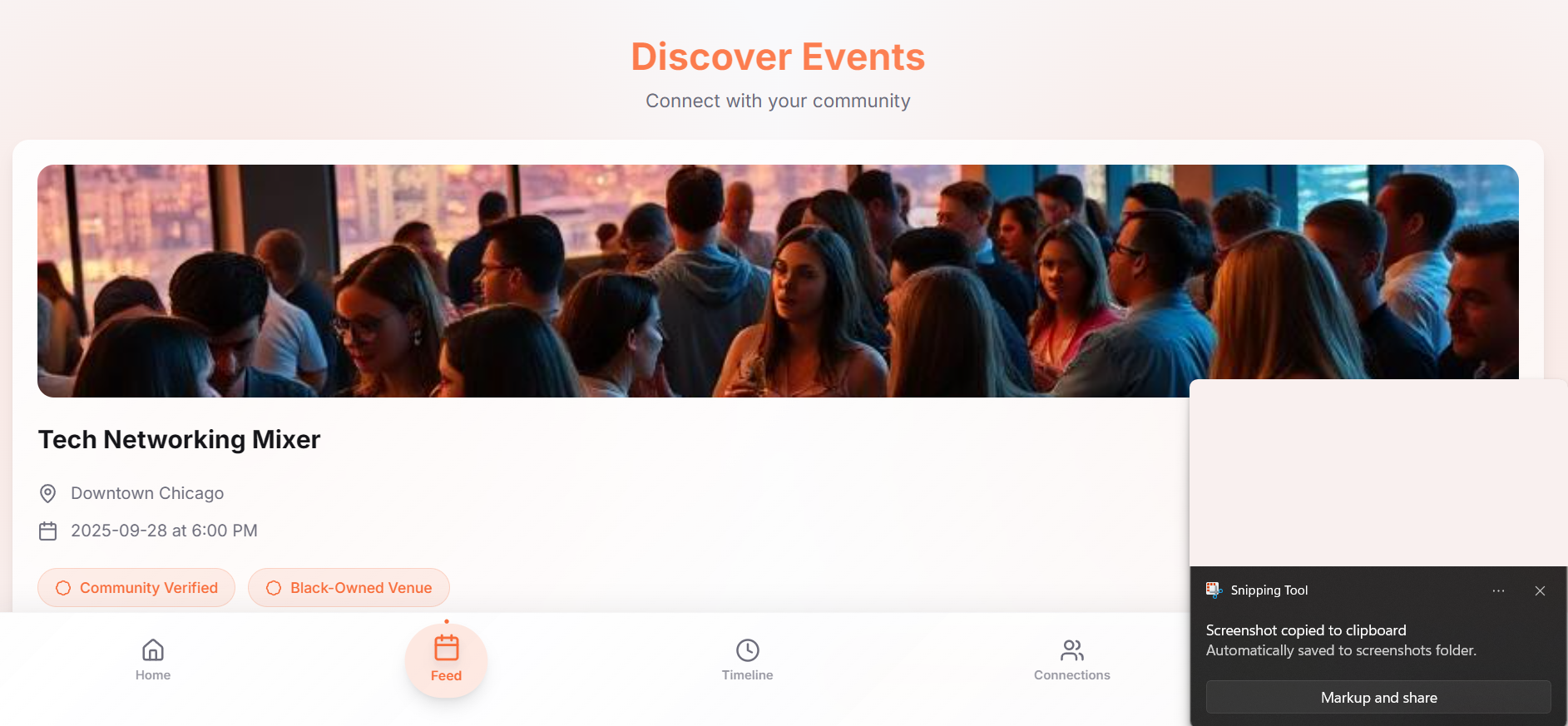Open Snipping Tool notification options ellipsis
1568x726 pixels.
pos(1498,590)
